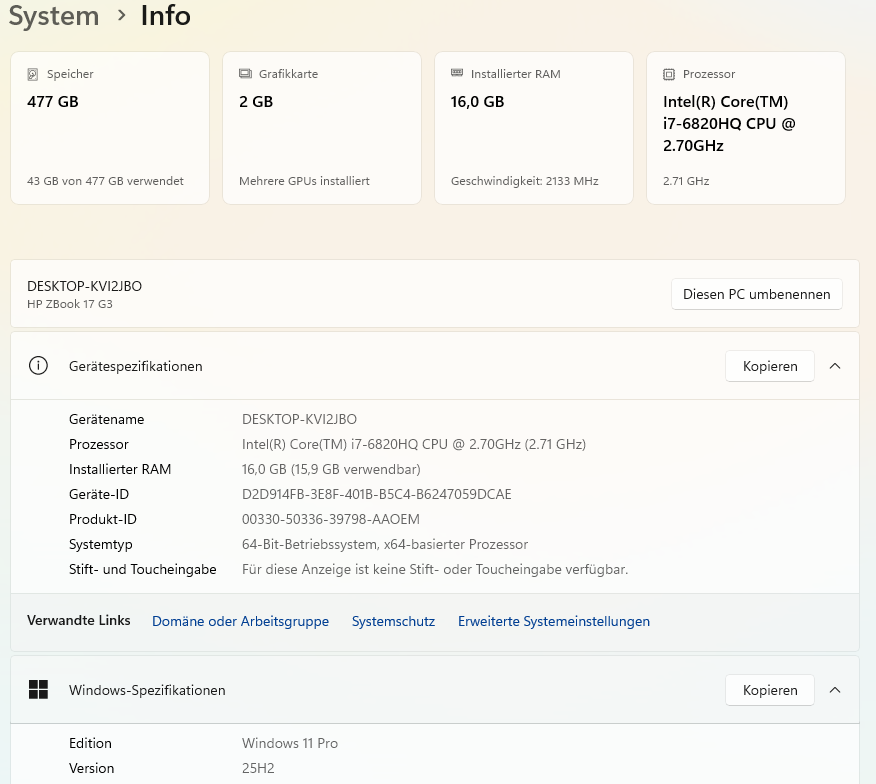876x784 pixels.
Task: Click the Prozessor card showing i7-6820HQ
Action: [746, 128]
